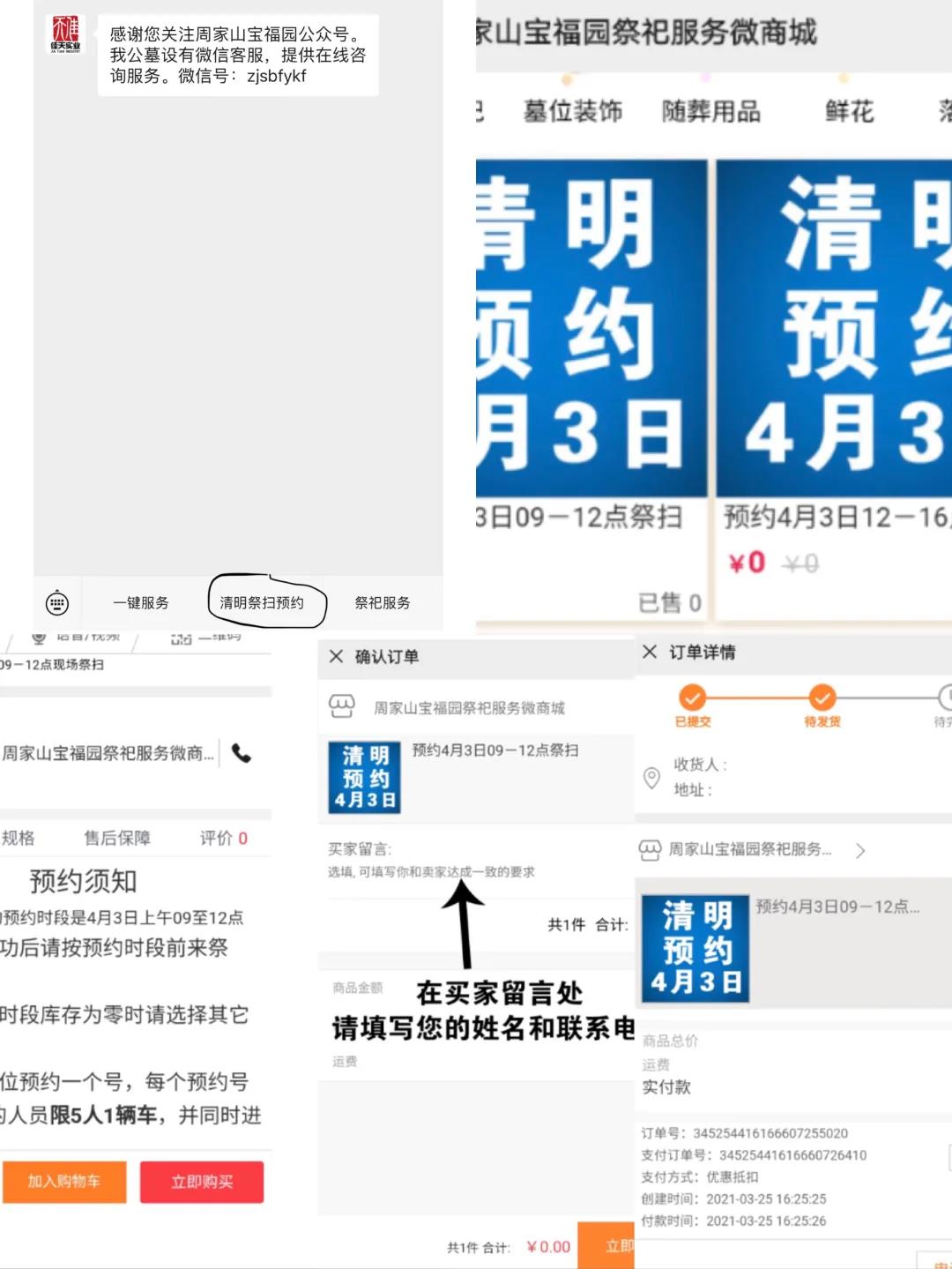Select the 预约须知 heading
This screenshot has width=952, height=1269.
click(83, 881)
